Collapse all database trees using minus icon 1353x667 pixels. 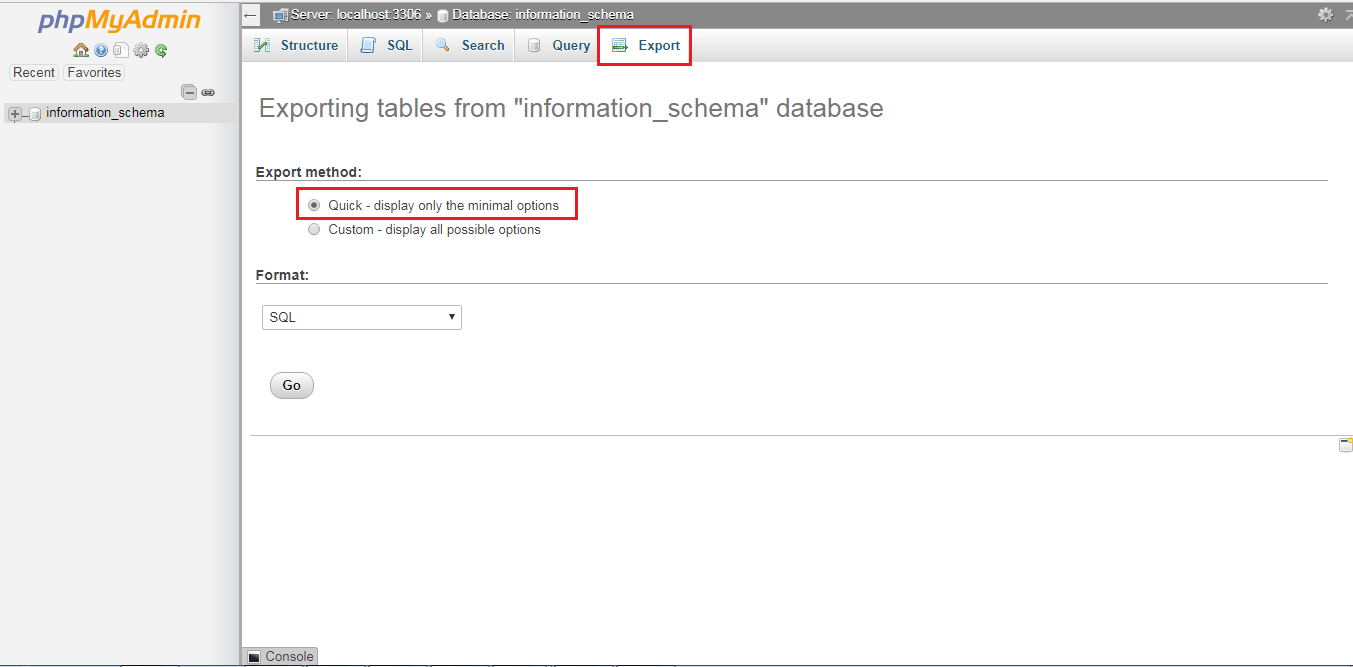[x=189, y=91]
